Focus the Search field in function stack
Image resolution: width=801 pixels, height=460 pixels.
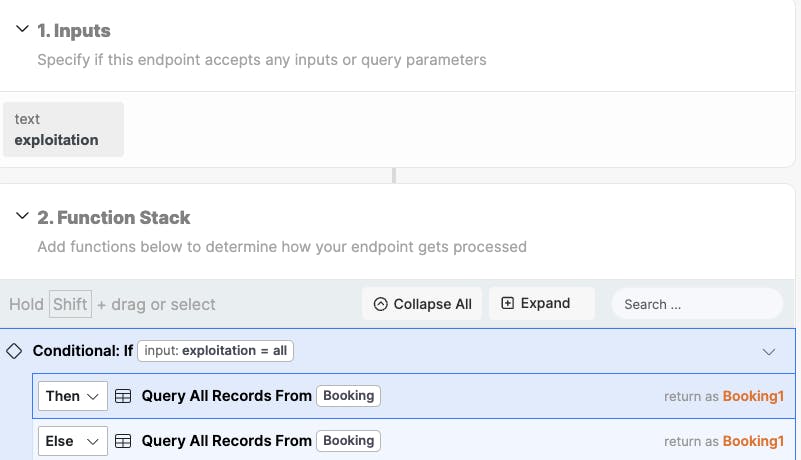pos(697,304)
